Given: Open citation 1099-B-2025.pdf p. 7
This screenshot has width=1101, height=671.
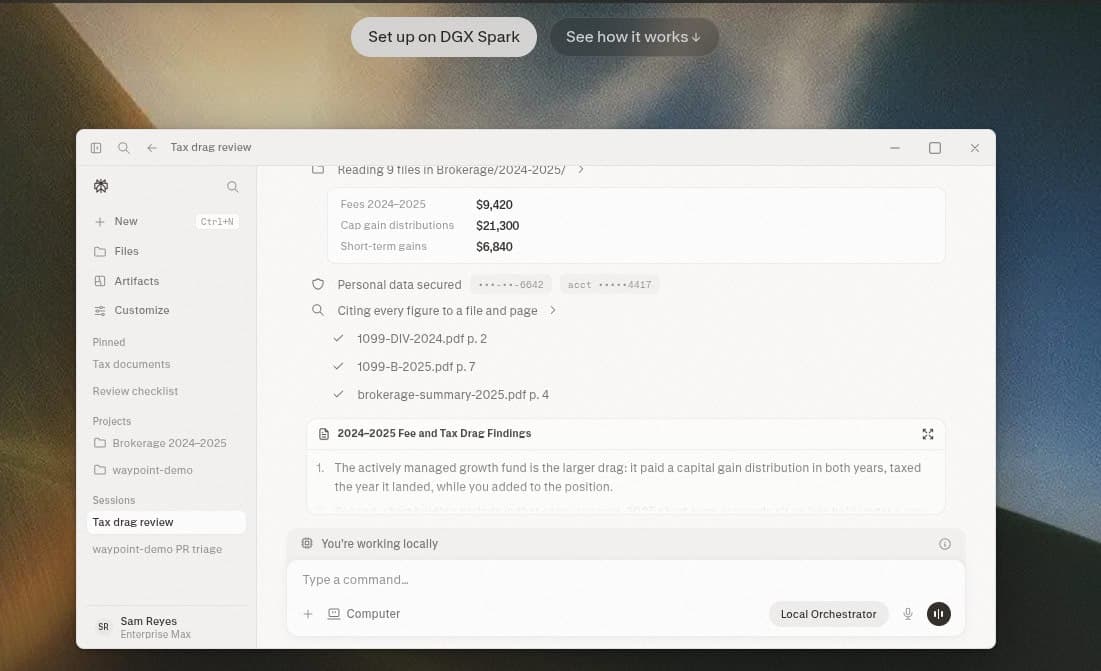Looking at the screenshot, I should click(416, 366).
